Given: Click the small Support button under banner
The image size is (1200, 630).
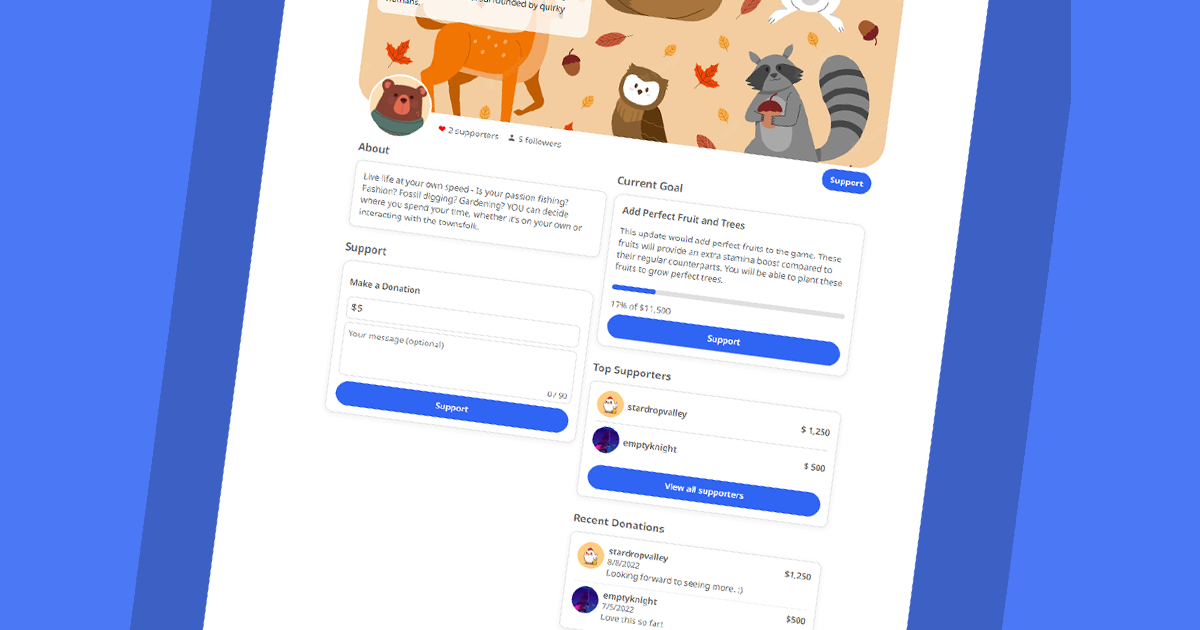Looking at the screenshot, I should 846,182.
